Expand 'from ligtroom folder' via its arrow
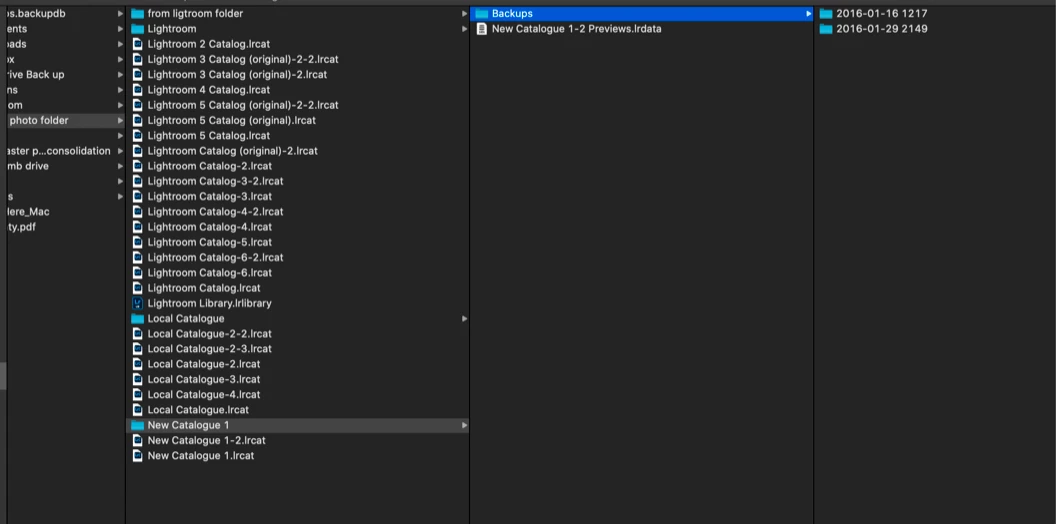 [x=464, y=13]
